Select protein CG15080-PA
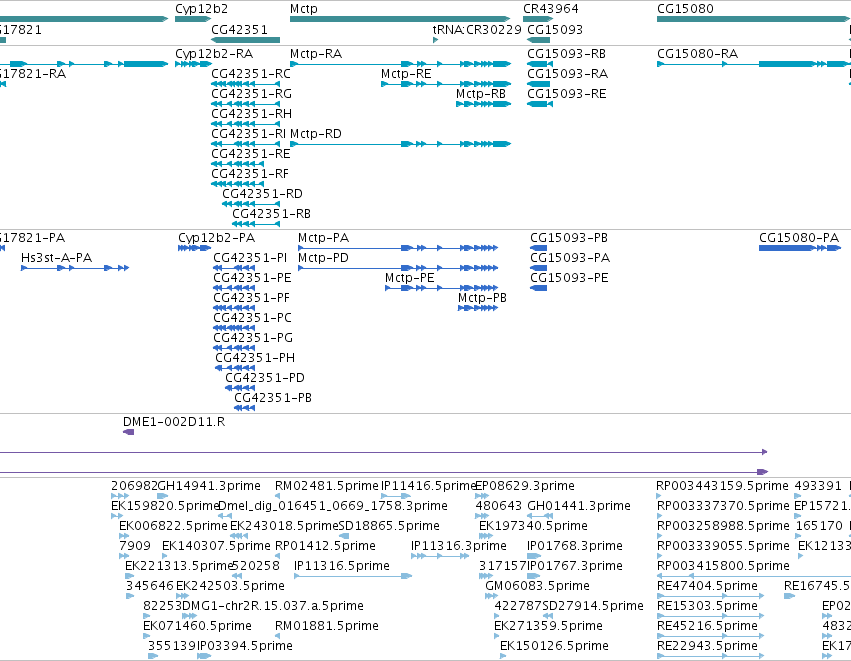Image resolution: width=851 pixels, height=661 pixels. tap(799, 238)
